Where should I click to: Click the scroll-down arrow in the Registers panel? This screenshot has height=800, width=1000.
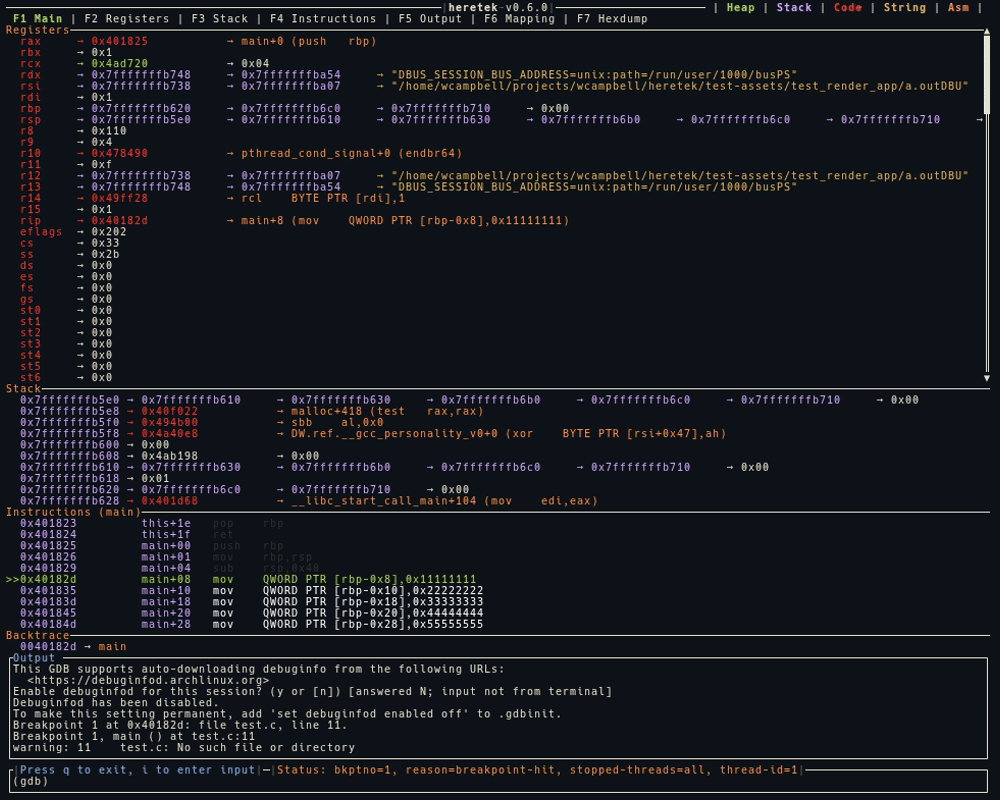pos(988,378)
